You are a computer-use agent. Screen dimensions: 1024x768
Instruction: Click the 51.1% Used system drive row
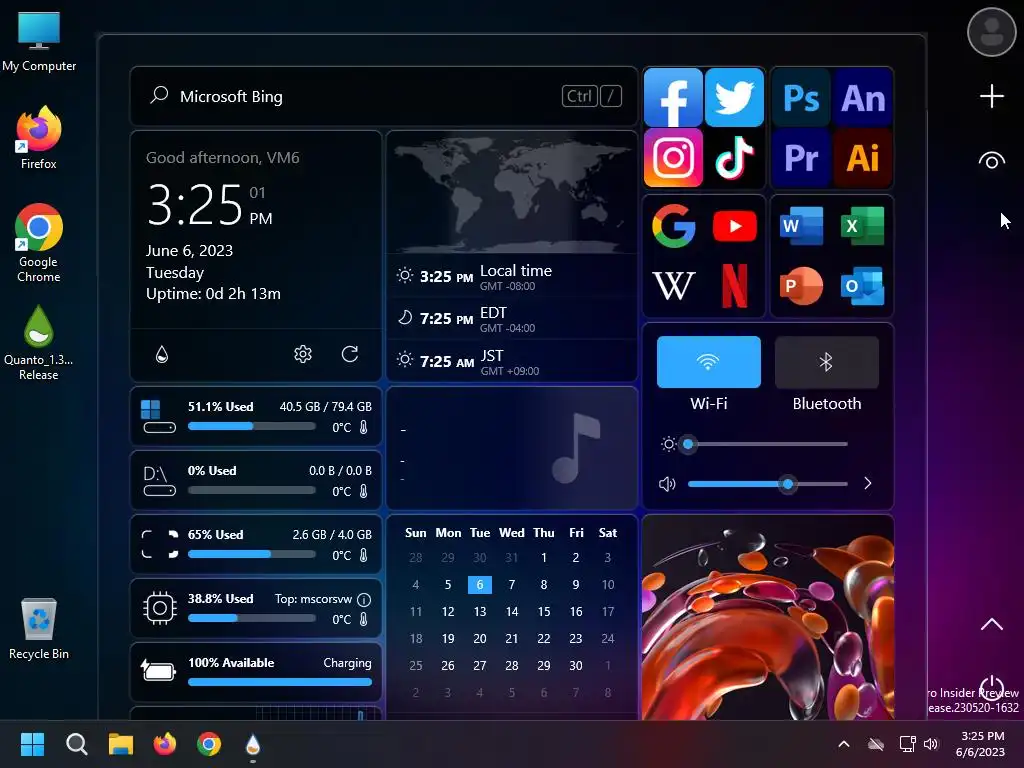(256, 416)
